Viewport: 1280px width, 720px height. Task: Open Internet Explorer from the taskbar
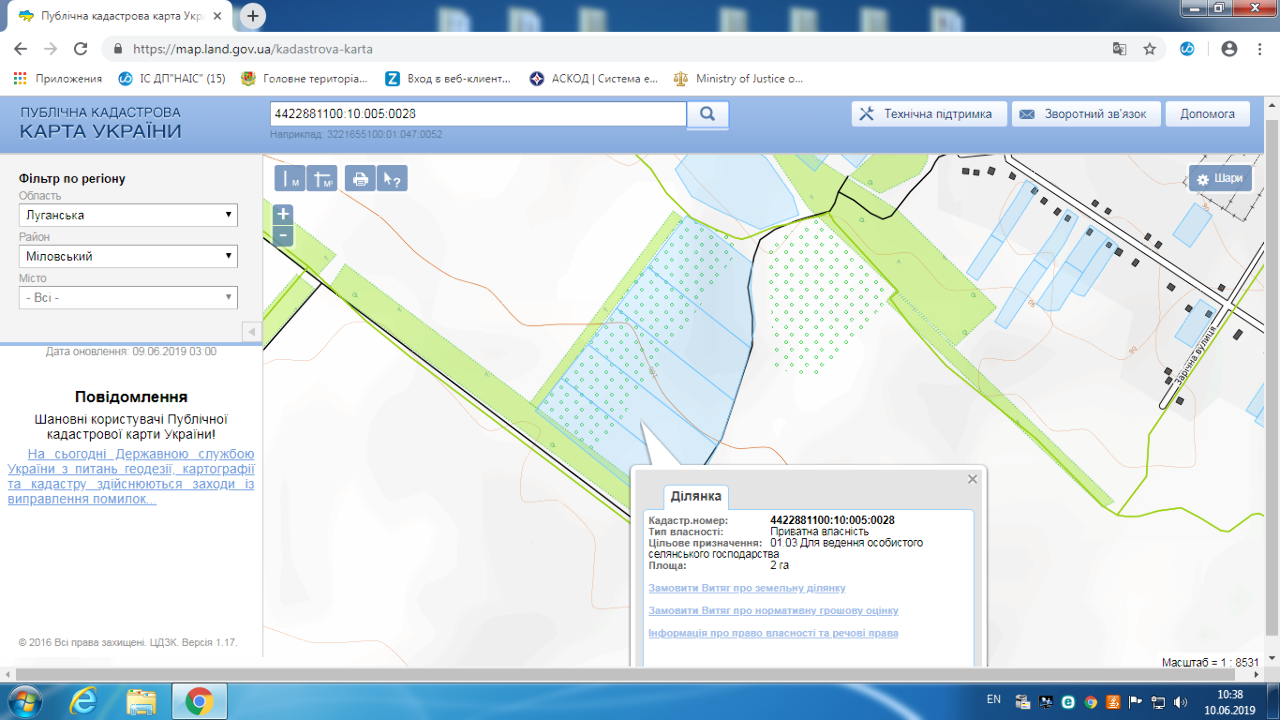coord(84,702)
